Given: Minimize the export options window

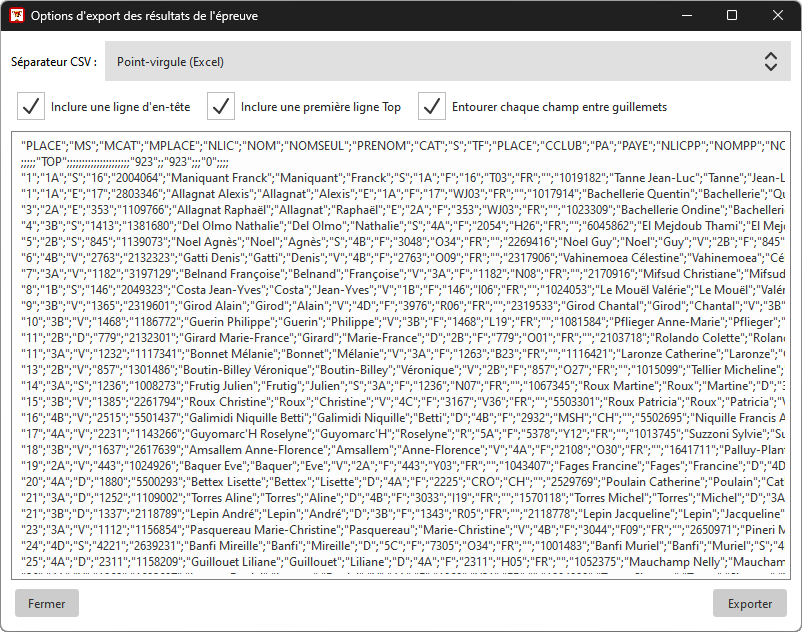Looking at the screenshot, I should (x=685, y=16).
